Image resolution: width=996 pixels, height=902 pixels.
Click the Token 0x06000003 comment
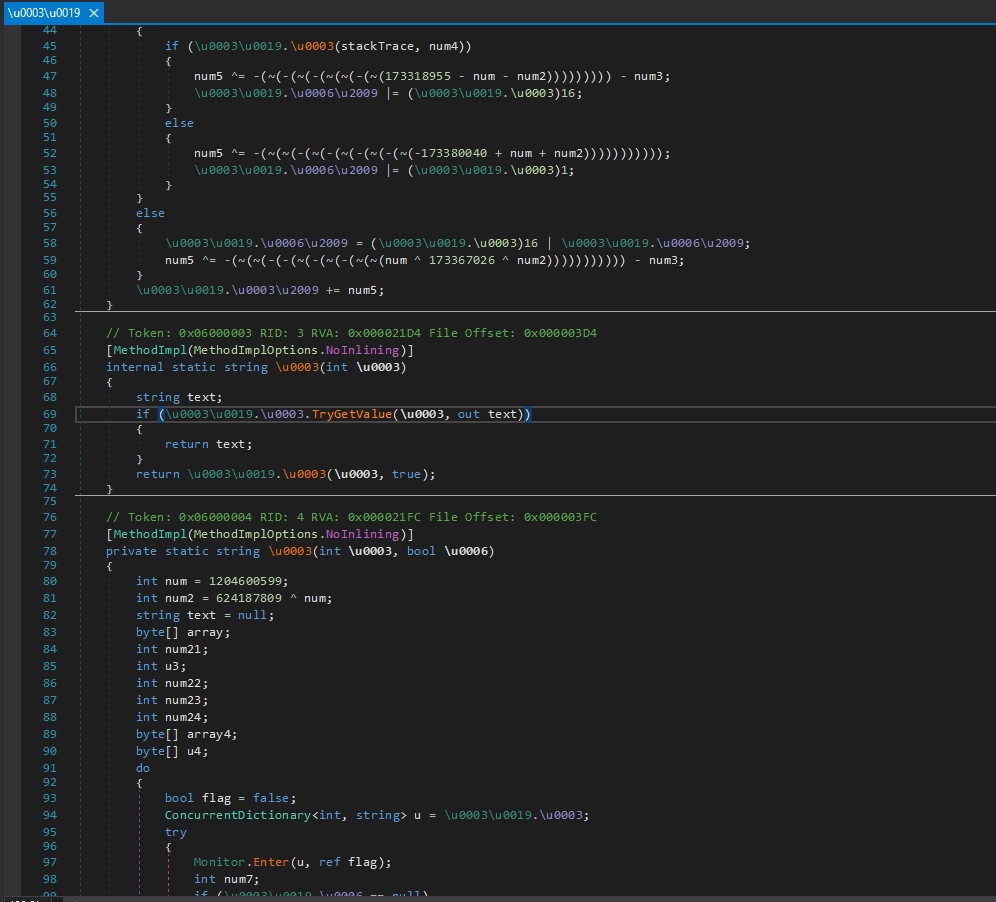tap(351, 333)
